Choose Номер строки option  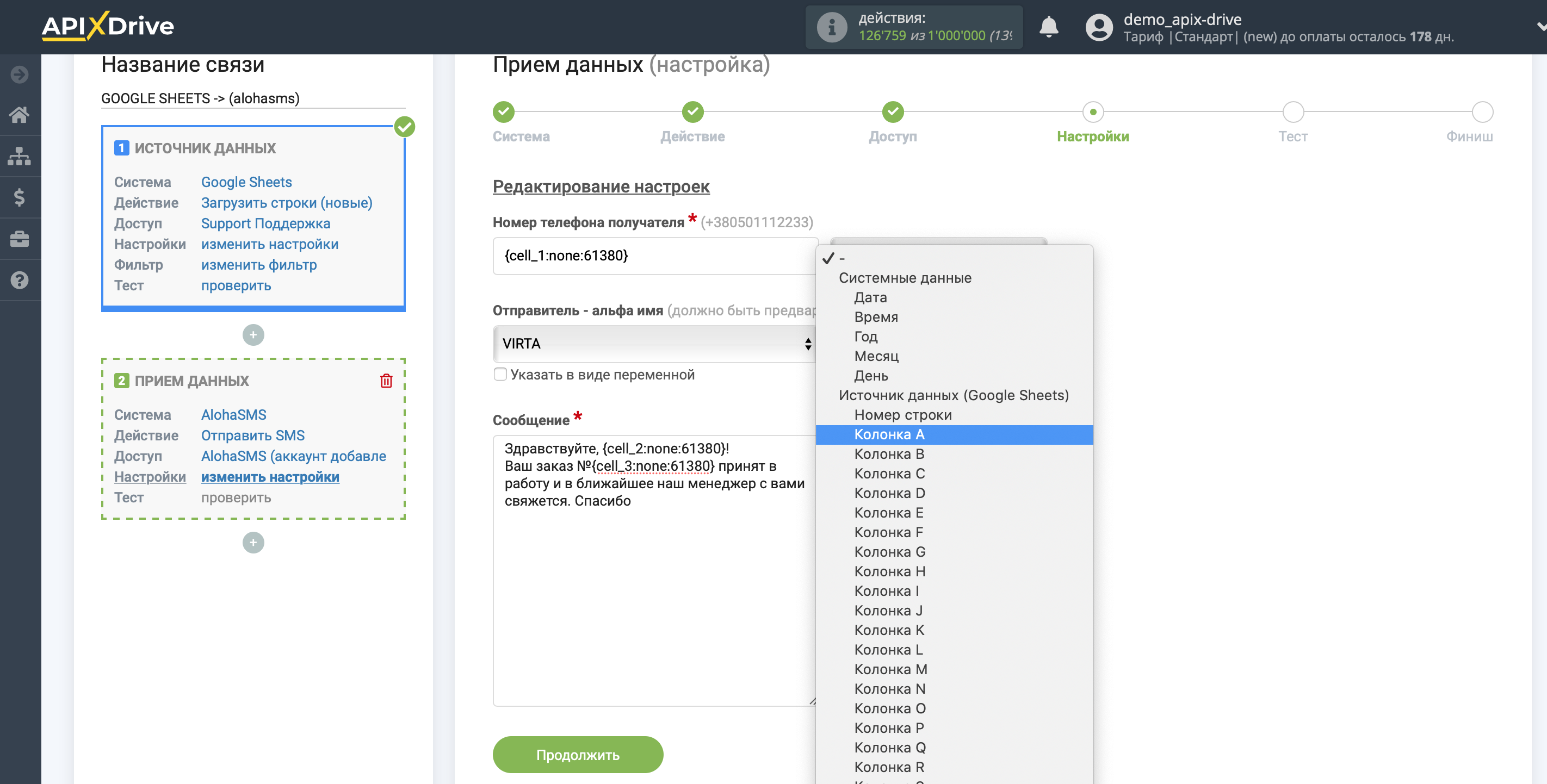point(954,415)
